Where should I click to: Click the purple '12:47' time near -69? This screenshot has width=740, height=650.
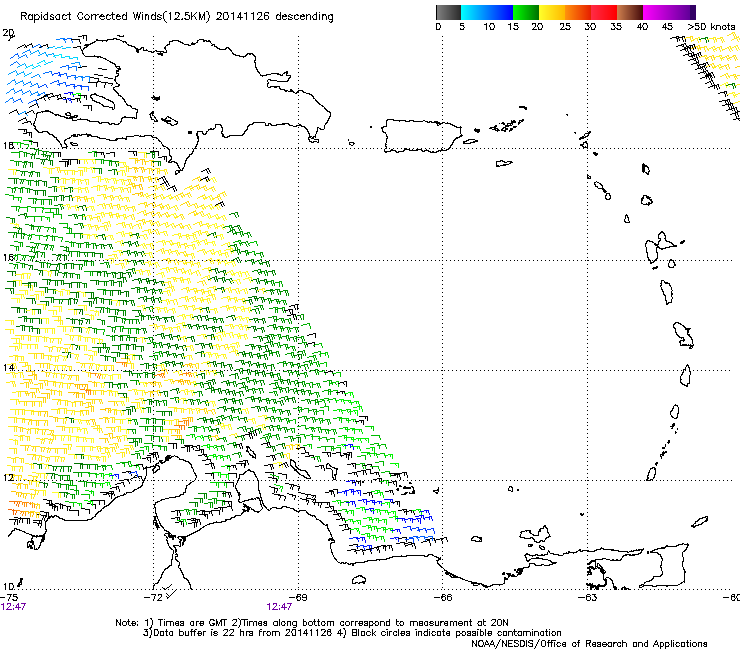[279, 606]
